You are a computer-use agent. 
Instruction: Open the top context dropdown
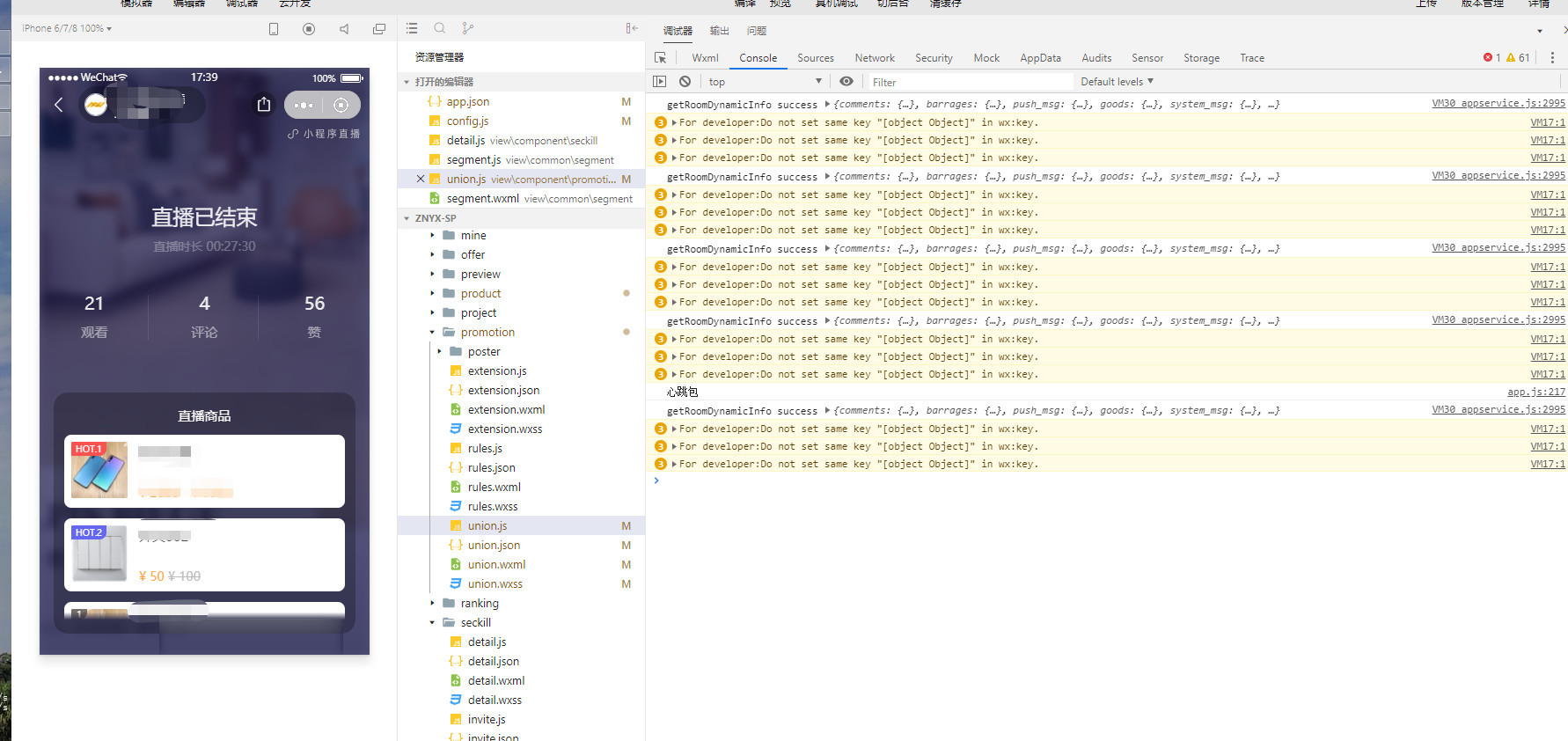tap(765, 81)
